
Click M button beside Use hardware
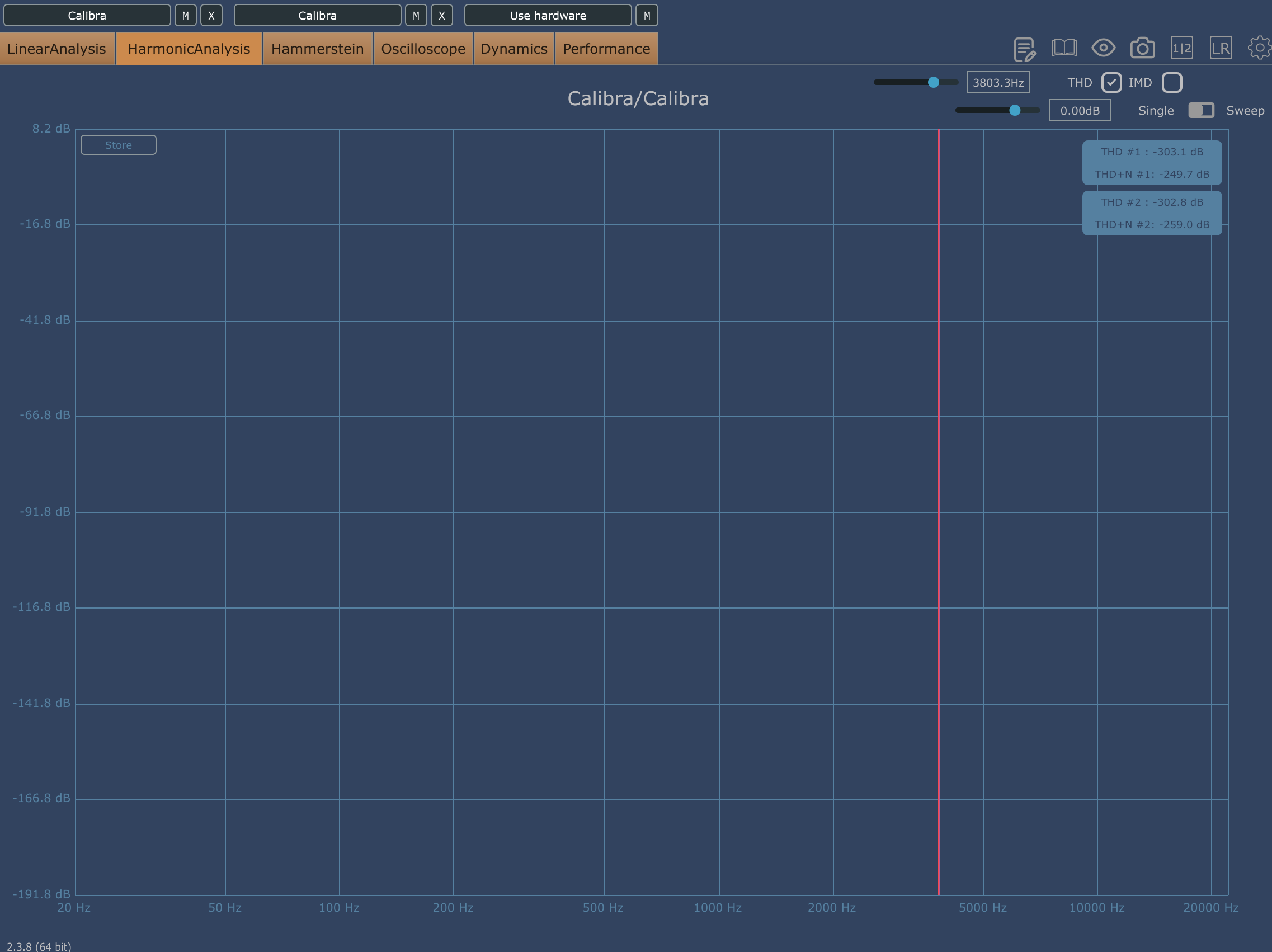tap(647, 16)
